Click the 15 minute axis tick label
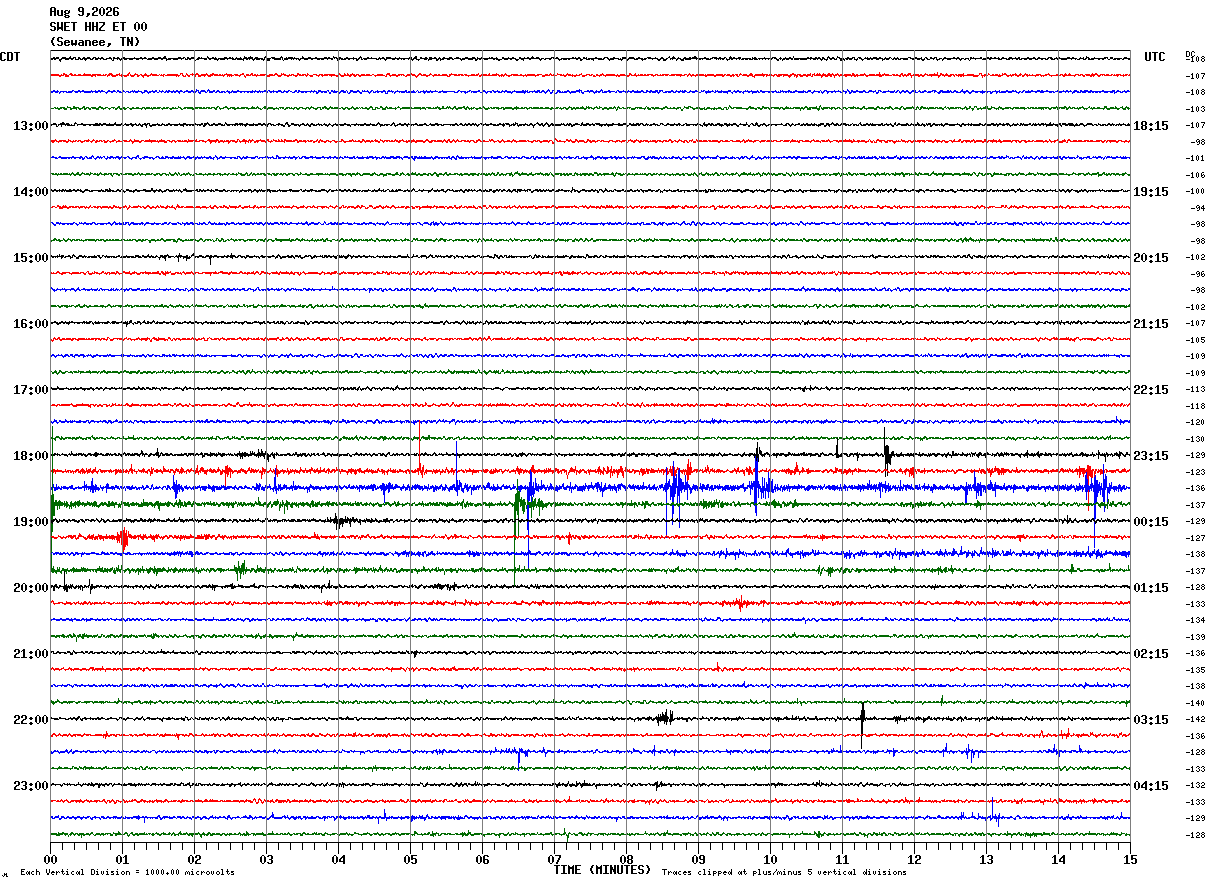The image size is (1210, 886). (x=1130, y=859)
